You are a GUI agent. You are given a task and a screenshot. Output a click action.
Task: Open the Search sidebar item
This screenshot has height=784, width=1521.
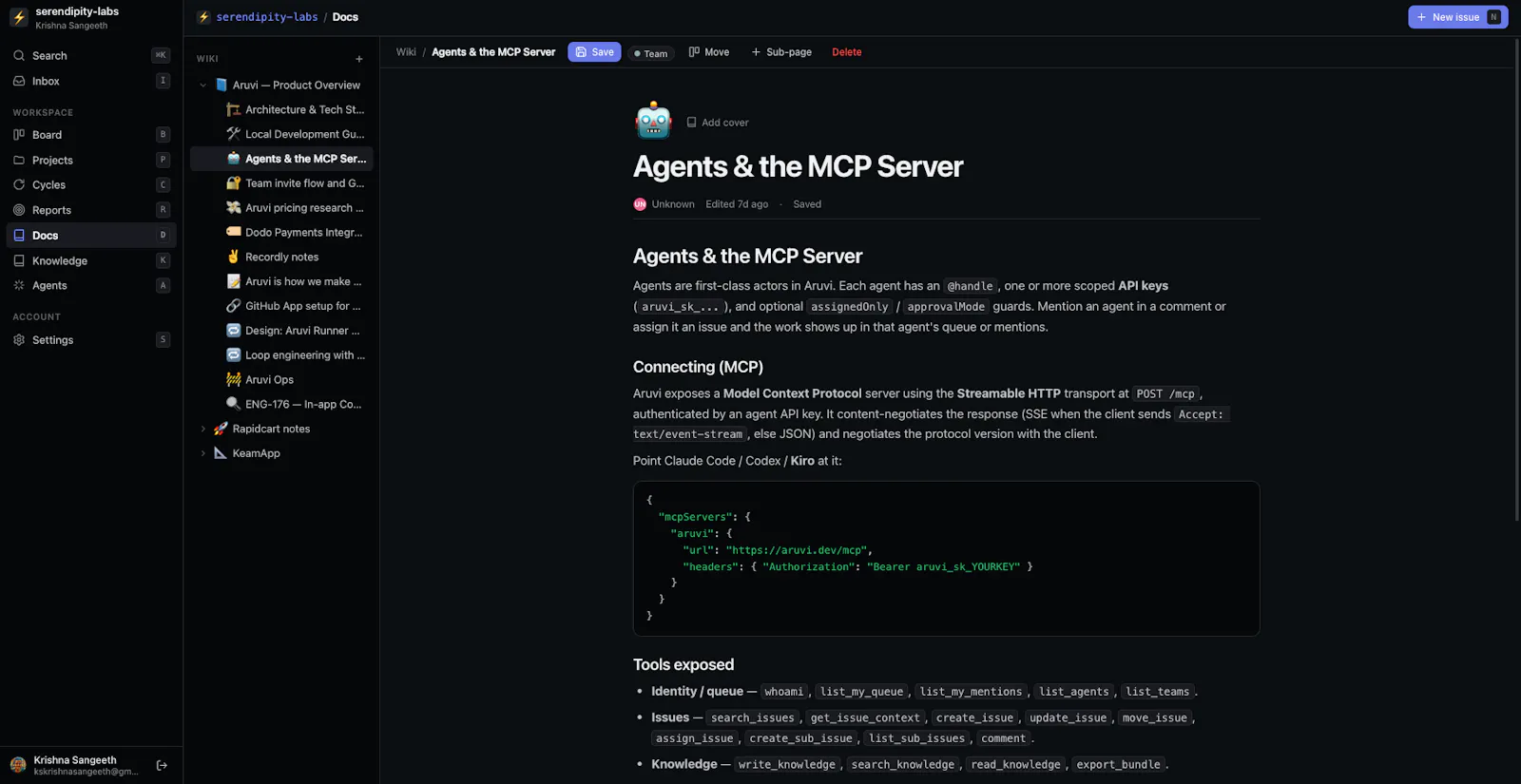tap(91, 55)
